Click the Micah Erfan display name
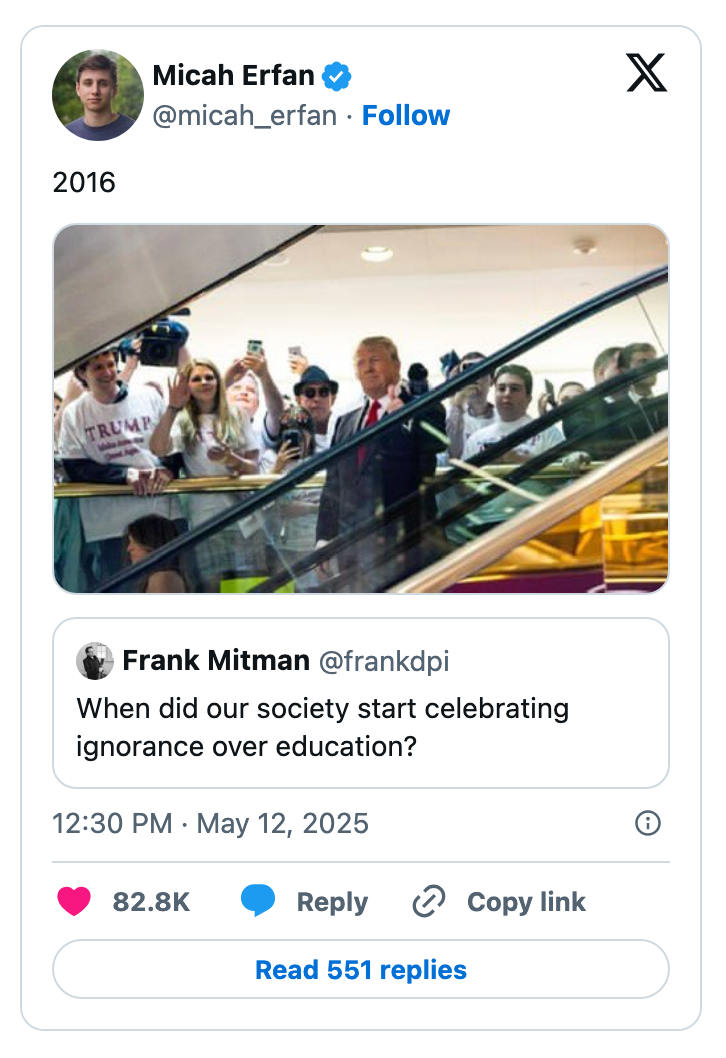Viewport: 726px width, 1058px height. point(234,75)
